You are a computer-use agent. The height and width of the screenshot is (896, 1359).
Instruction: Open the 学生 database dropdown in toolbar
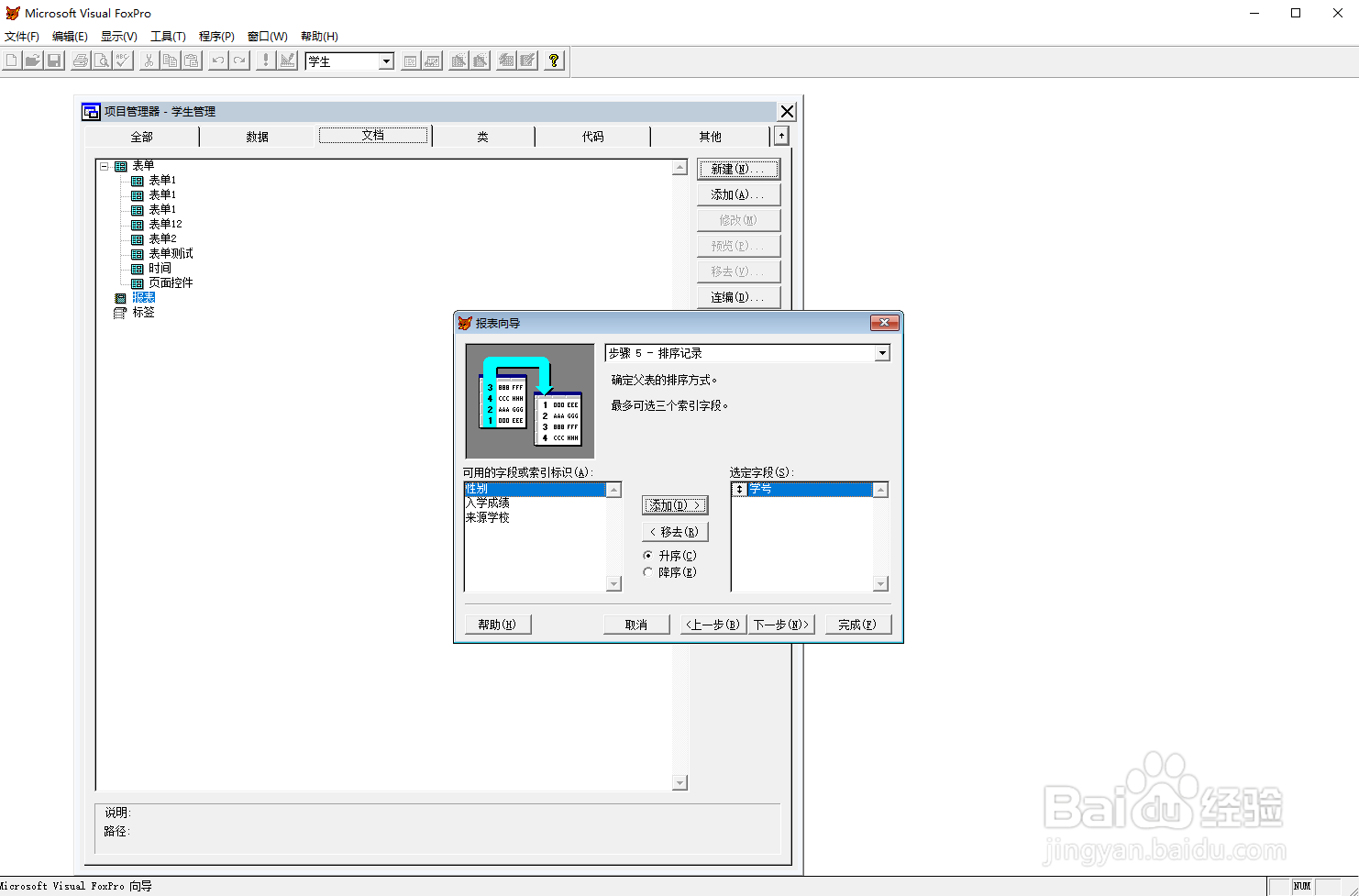386,61
